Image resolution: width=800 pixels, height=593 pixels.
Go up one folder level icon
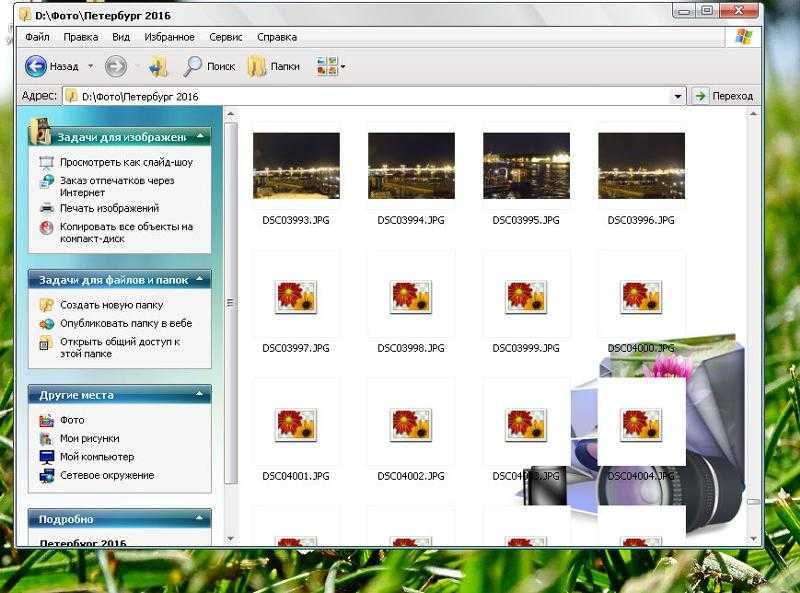pyautogui.click(x=158, y=67)
